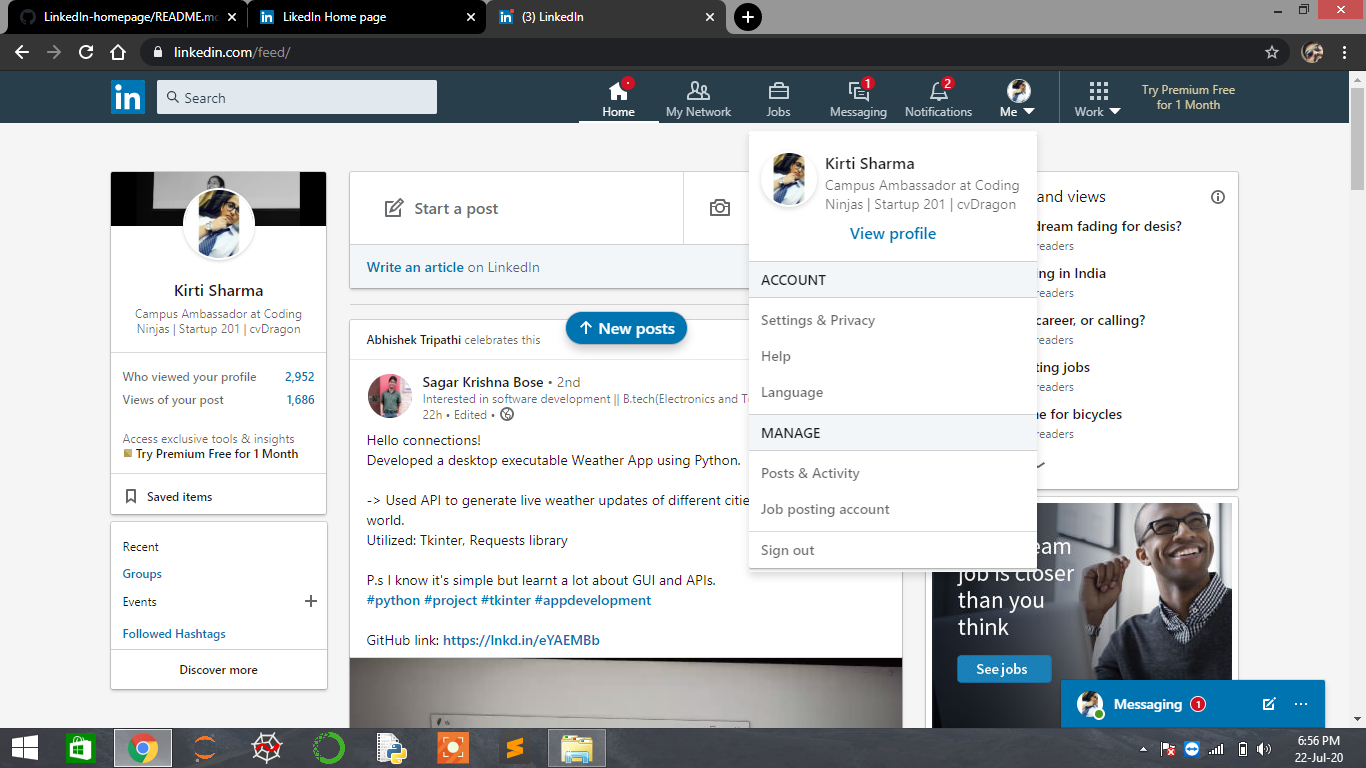
Task: Click Sagar Krishna Bose's profile photo
Action: click(x=390, y=396)
